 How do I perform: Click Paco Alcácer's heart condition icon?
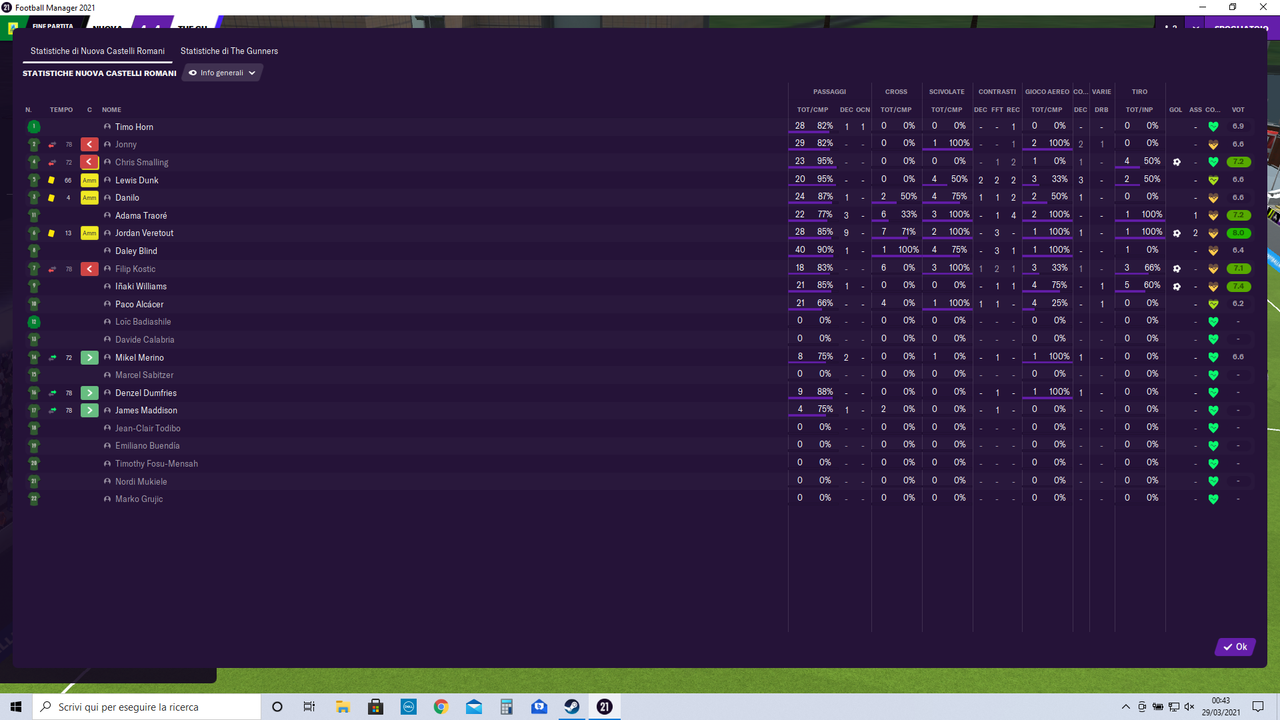click(1213, 304)
